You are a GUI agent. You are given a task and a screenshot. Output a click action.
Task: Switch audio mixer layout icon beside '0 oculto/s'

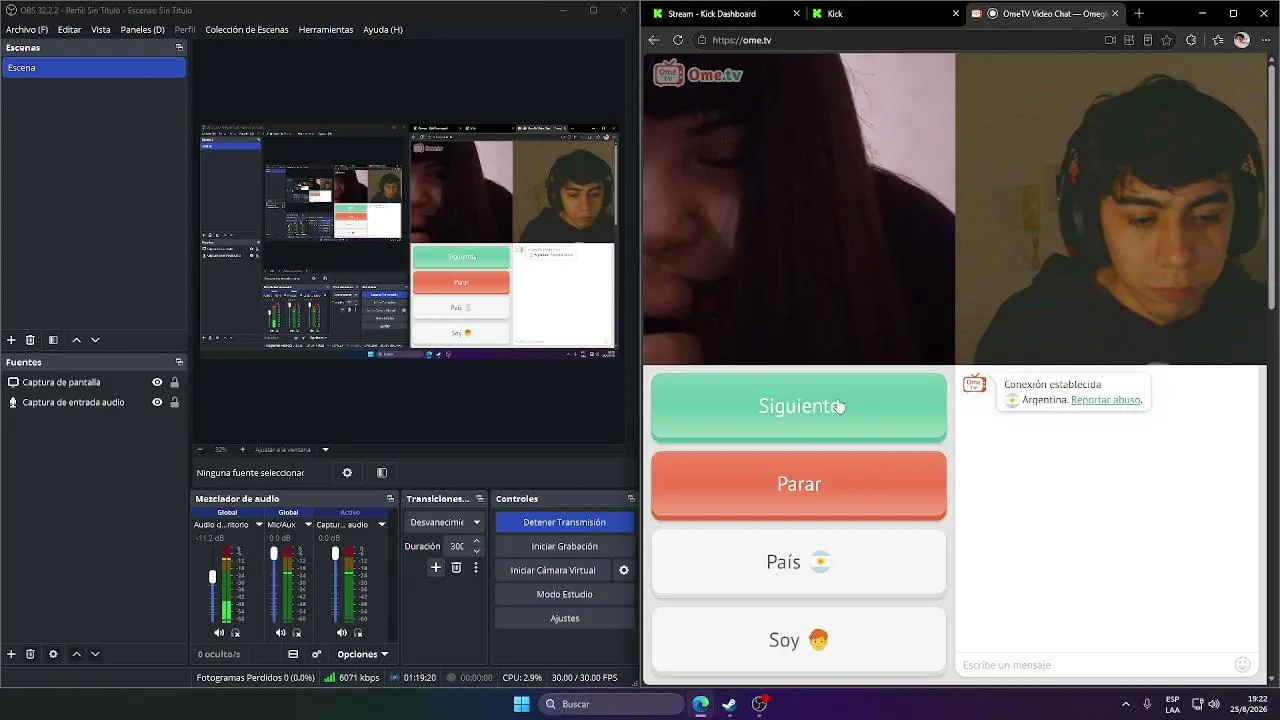[293, 654]
